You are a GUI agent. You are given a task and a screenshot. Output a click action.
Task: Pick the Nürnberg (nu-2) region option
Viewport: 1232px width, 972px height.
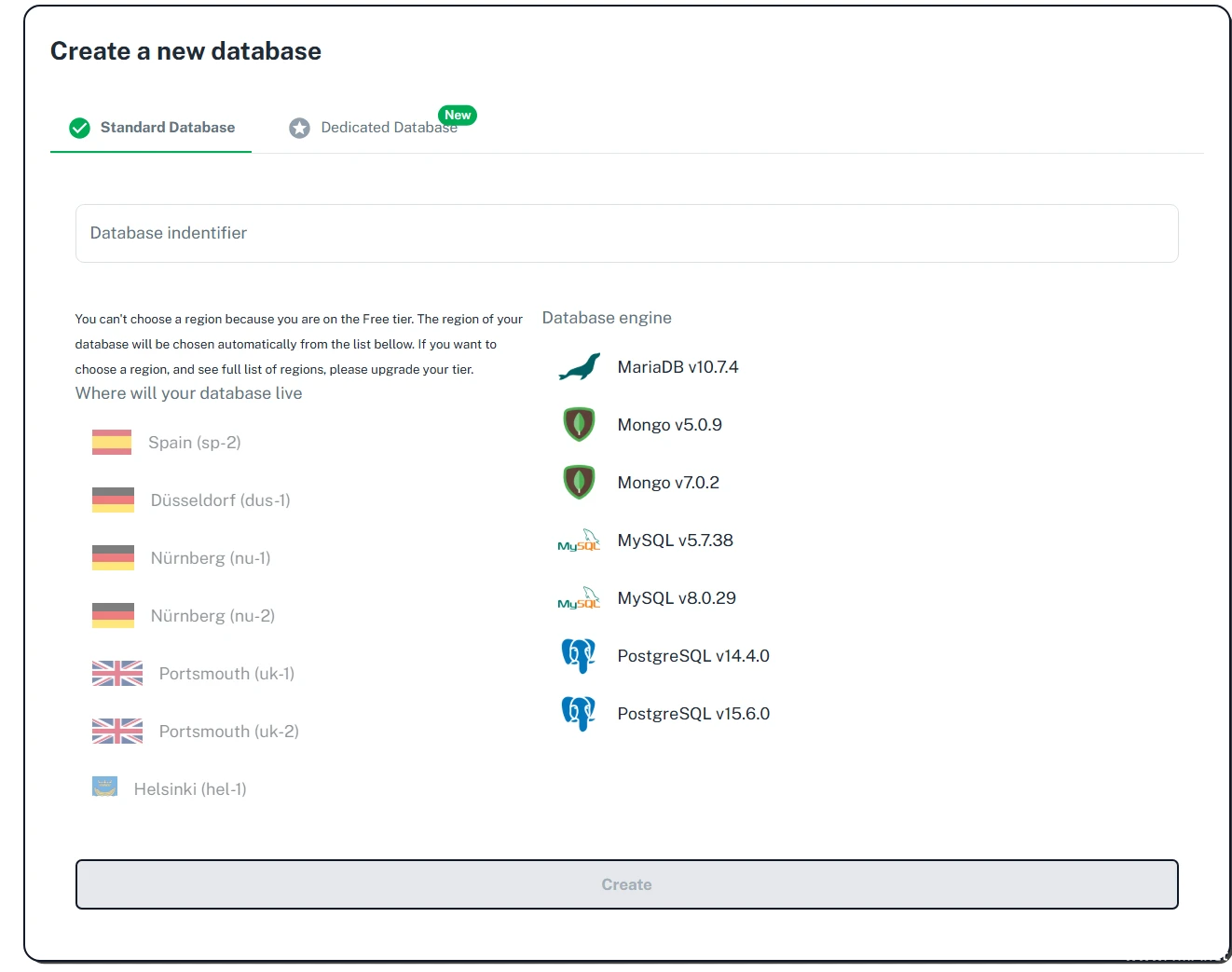[x=212, y=616]
